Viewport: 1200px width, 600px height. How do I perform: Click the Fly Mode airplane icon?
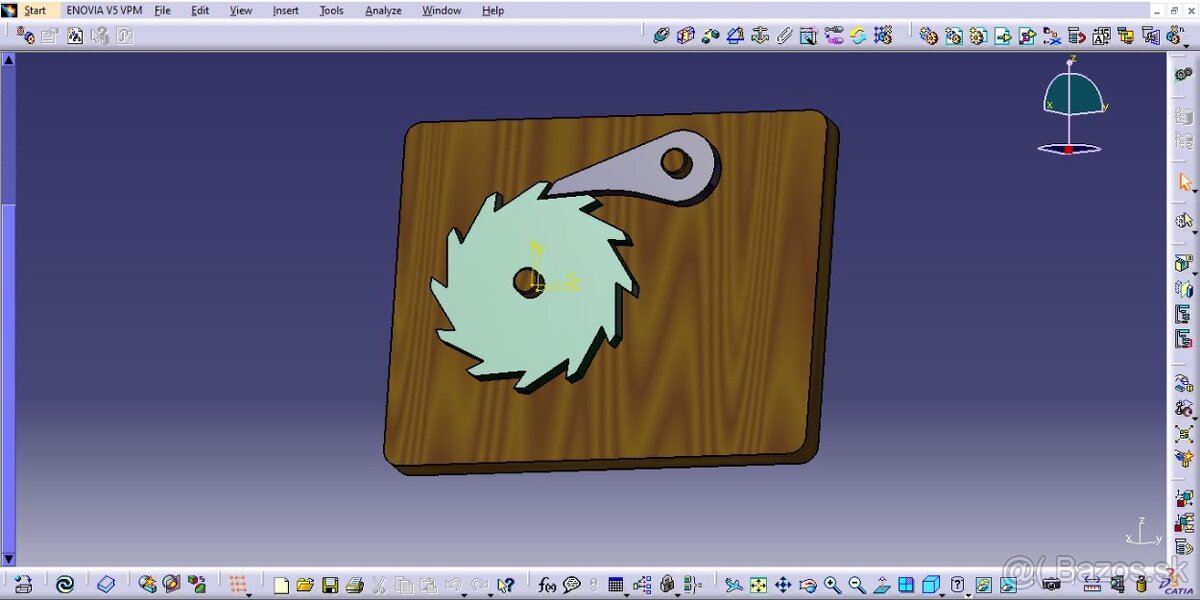734,585
